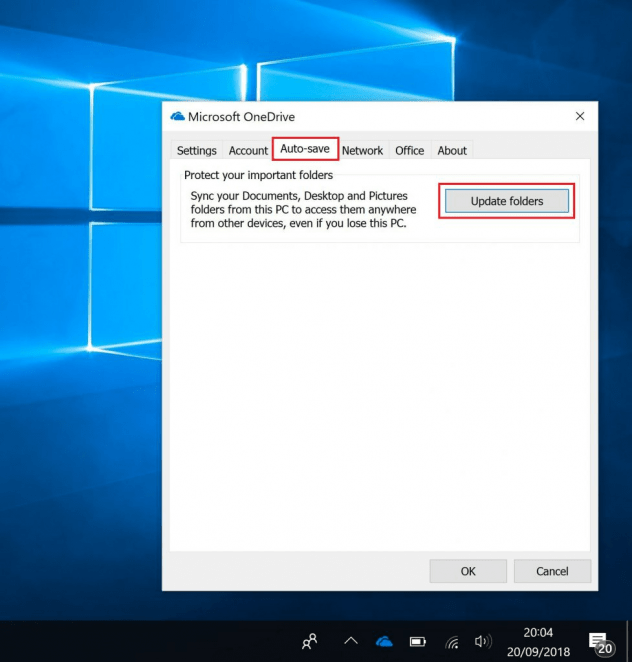Switch to the Office tab
Image resolution: width=632 pixels, height=662 pixels.
pos(410,150)
